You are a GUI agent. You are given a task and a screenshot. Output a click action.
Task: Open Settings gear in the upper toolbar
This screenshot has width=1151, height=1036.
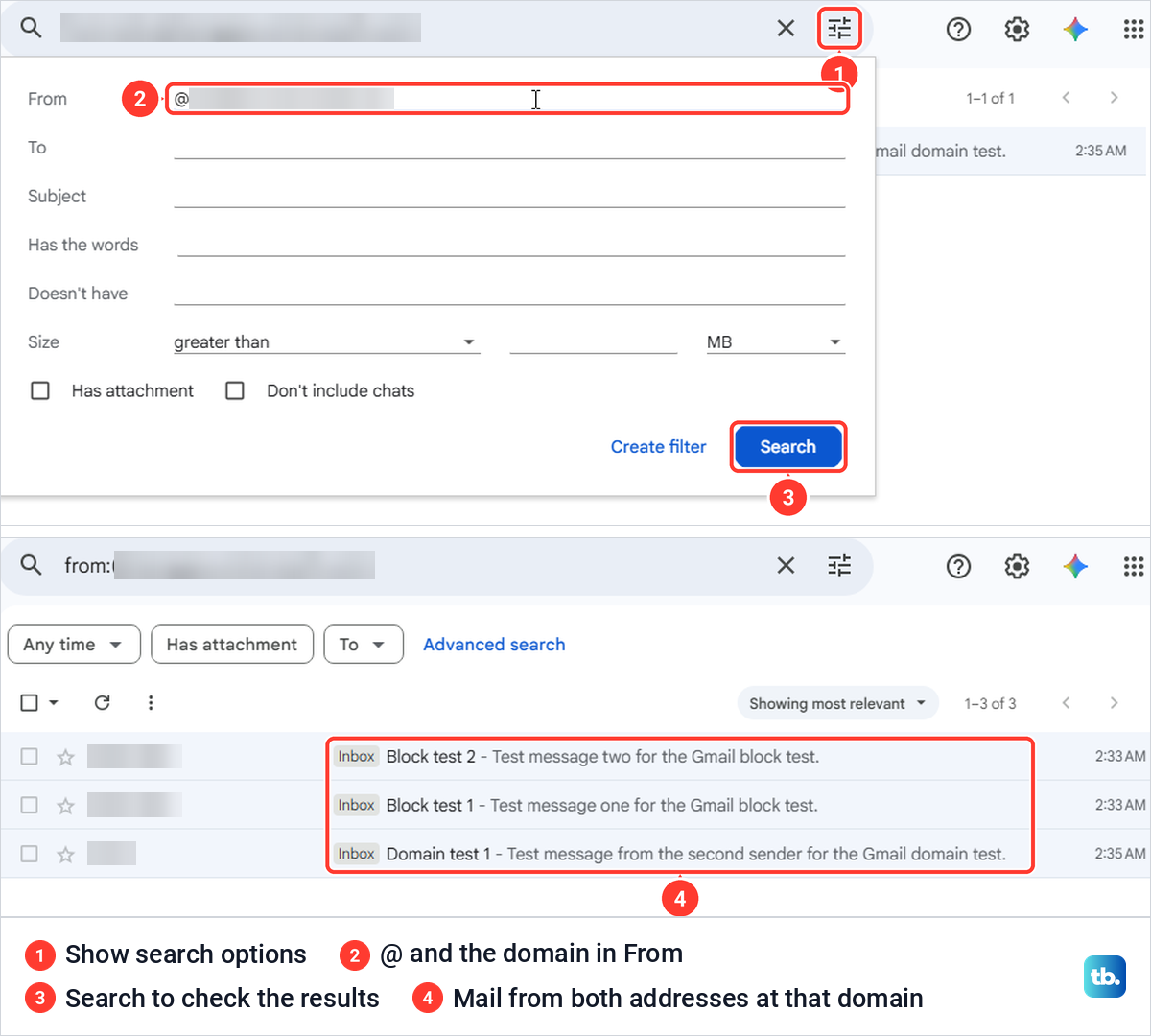point(1017,30)
